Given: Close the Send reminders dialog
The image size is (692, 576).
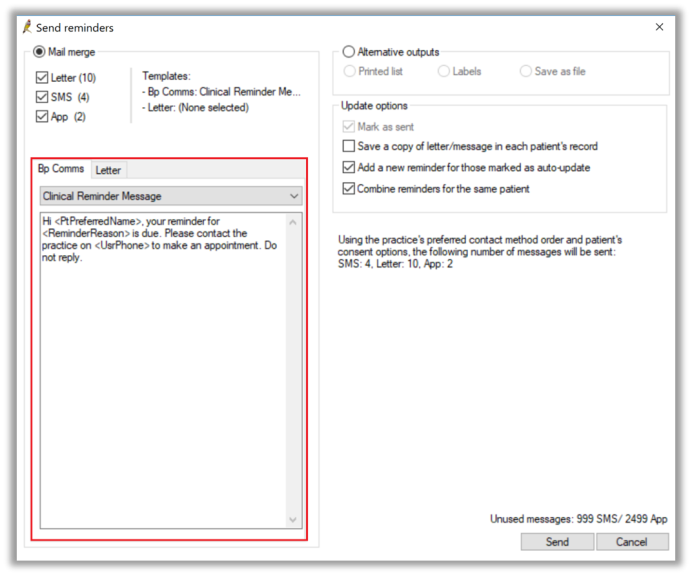Looking at the screenshot, I should click(659, 27).
